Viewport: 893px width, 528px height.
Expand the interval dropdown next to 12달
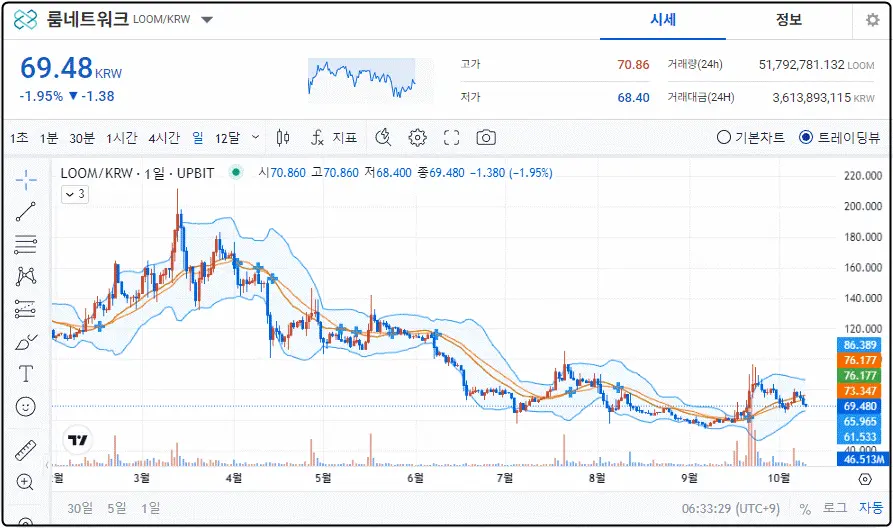255,137
